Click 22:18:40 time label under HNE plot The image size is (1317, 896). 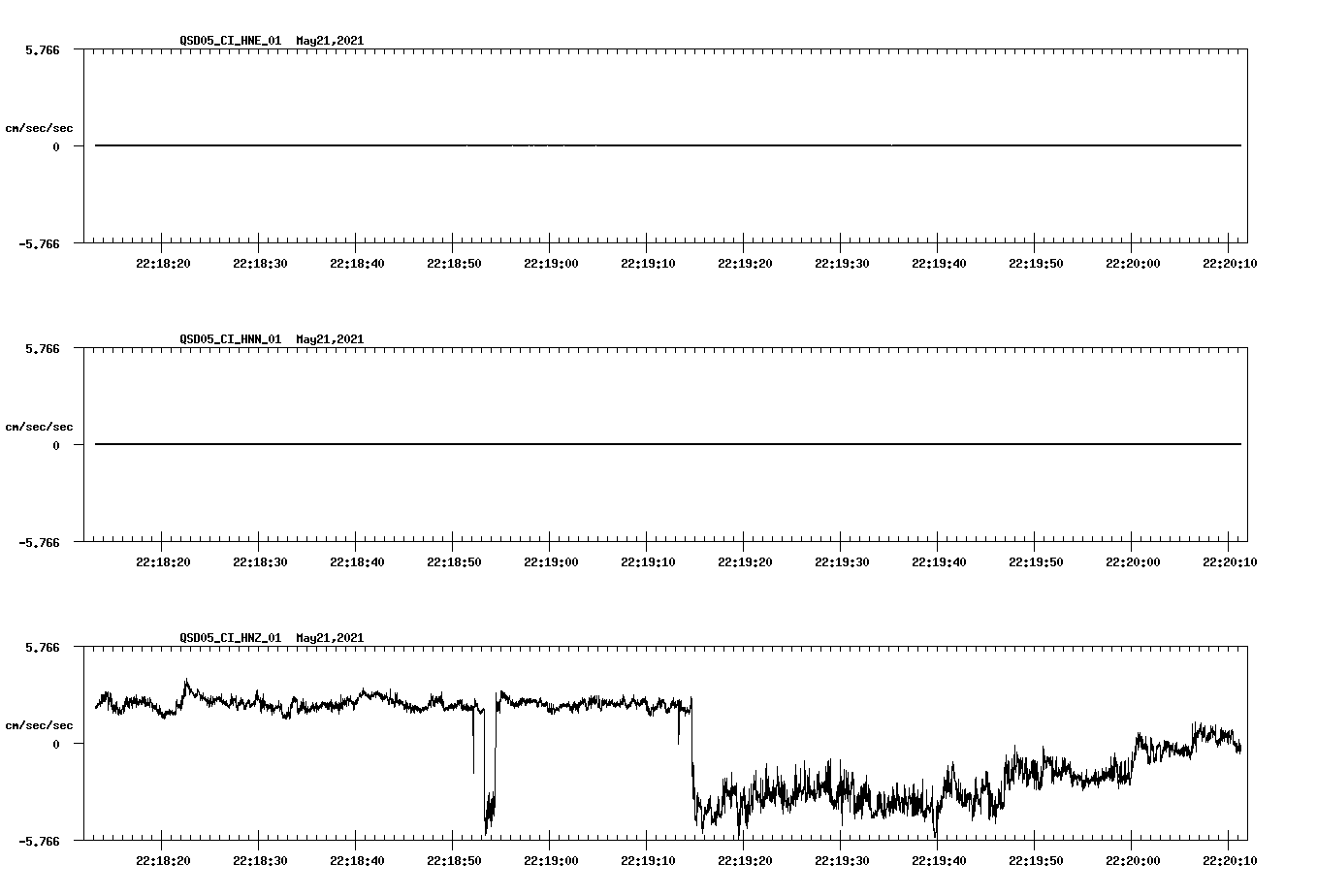pyautogui.click(x=357, y=264)
